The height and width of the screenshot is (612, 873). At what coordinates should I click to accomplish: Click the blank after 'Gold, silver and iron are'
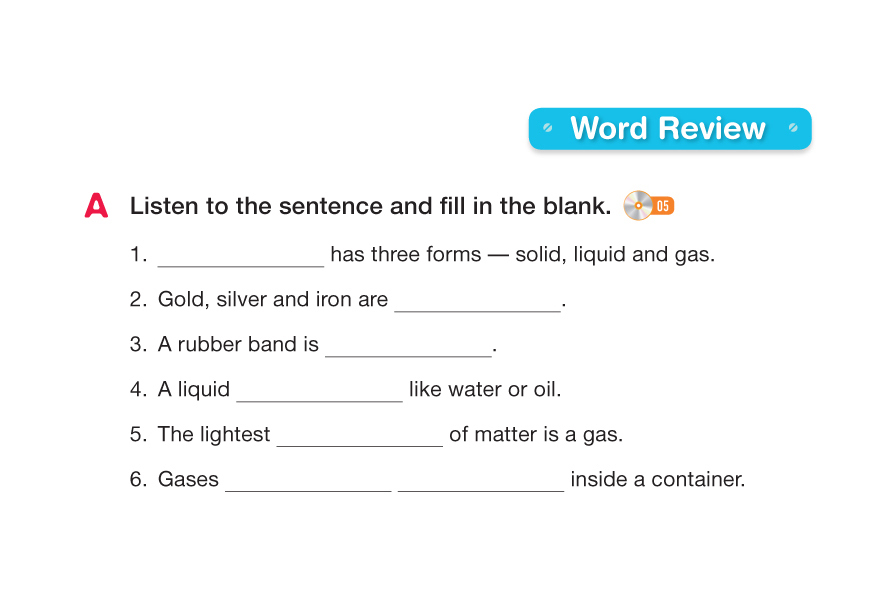pos(477,301)
